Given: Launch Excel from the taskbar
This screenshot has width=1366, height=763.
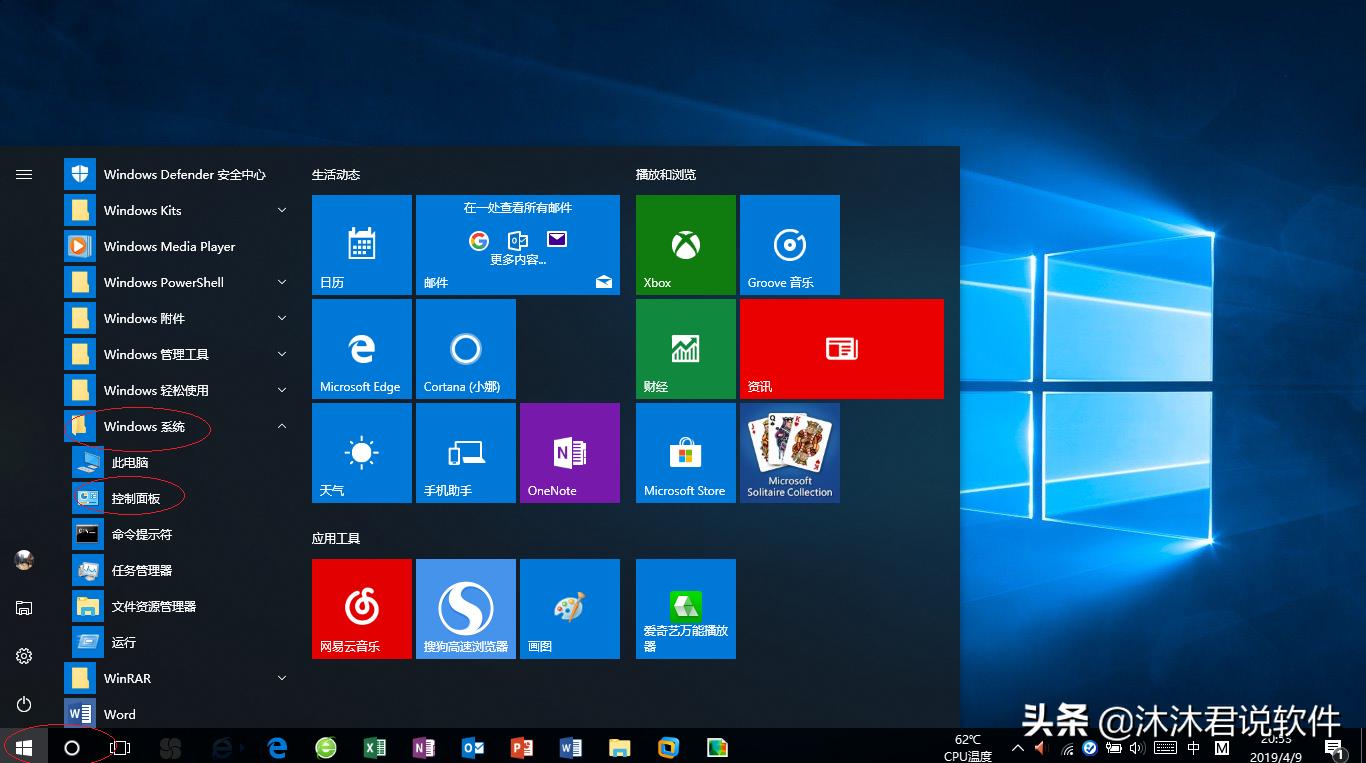Looking at the screenshot, I should pyautogui.click(x=374, y=747).
